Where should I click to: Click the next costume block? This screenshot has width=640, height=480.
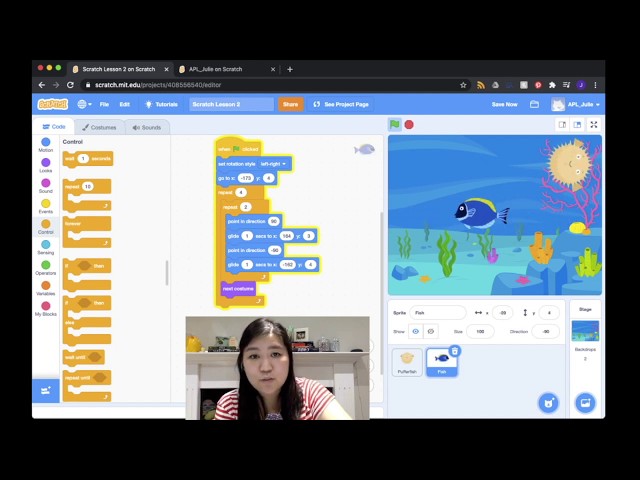point(238,289)
